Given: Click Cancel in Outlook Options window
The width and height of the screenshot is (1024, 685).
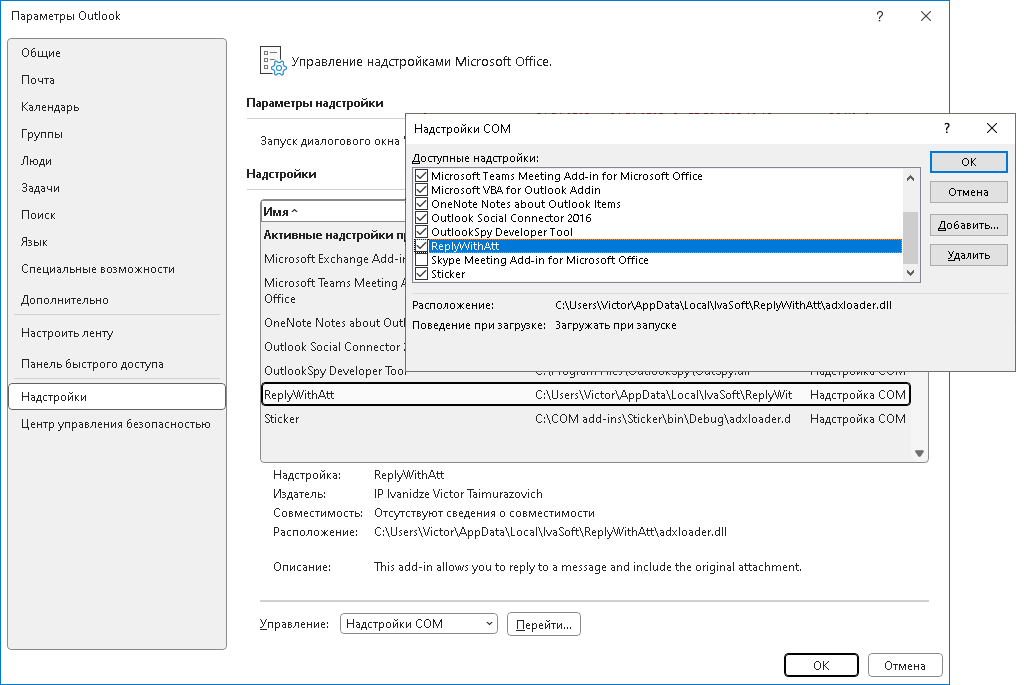Looking at the screenshot, I should (x=904, y=665).
